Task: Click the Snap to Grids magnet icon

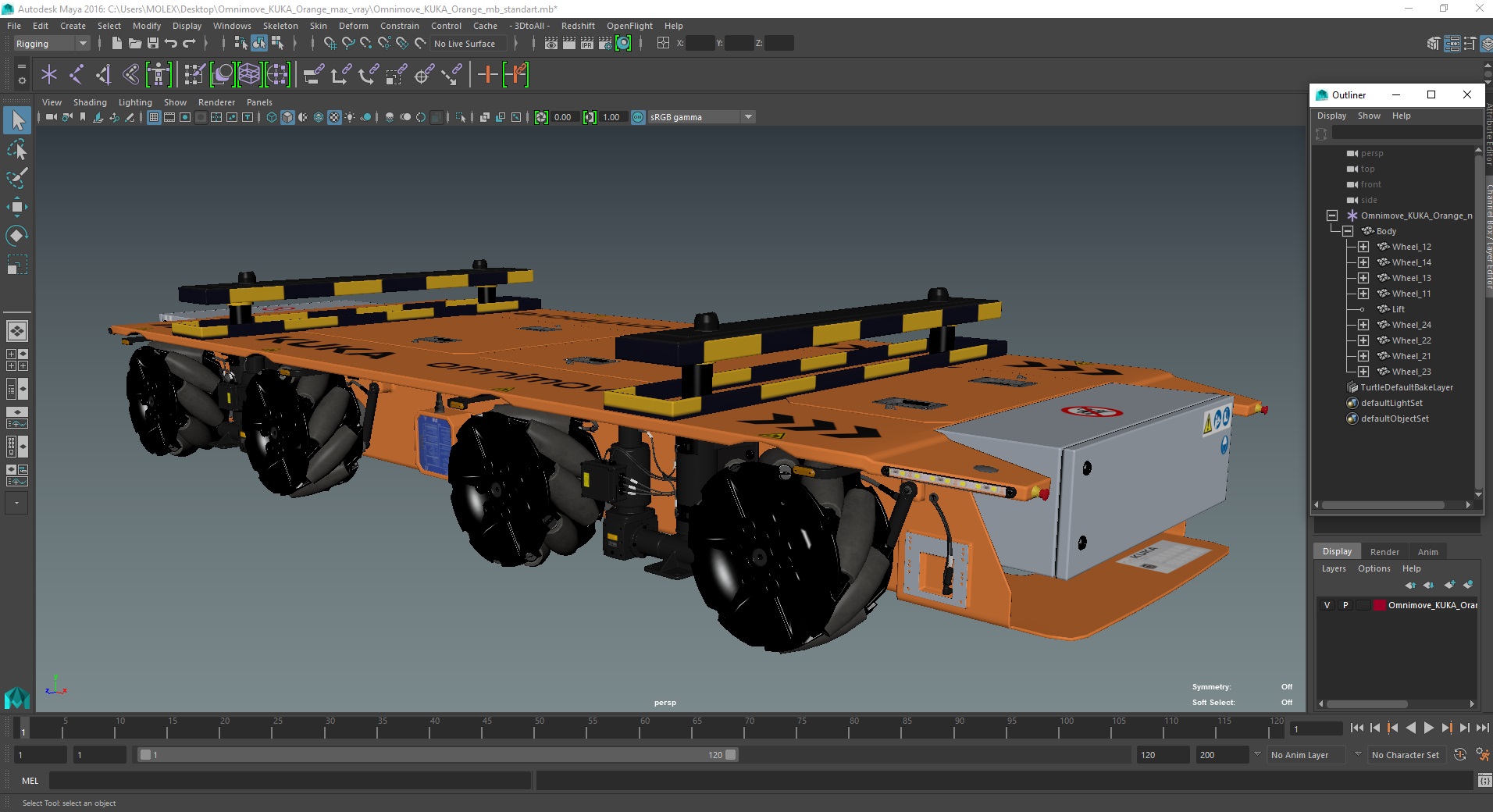Action: [x=330, y=44]
